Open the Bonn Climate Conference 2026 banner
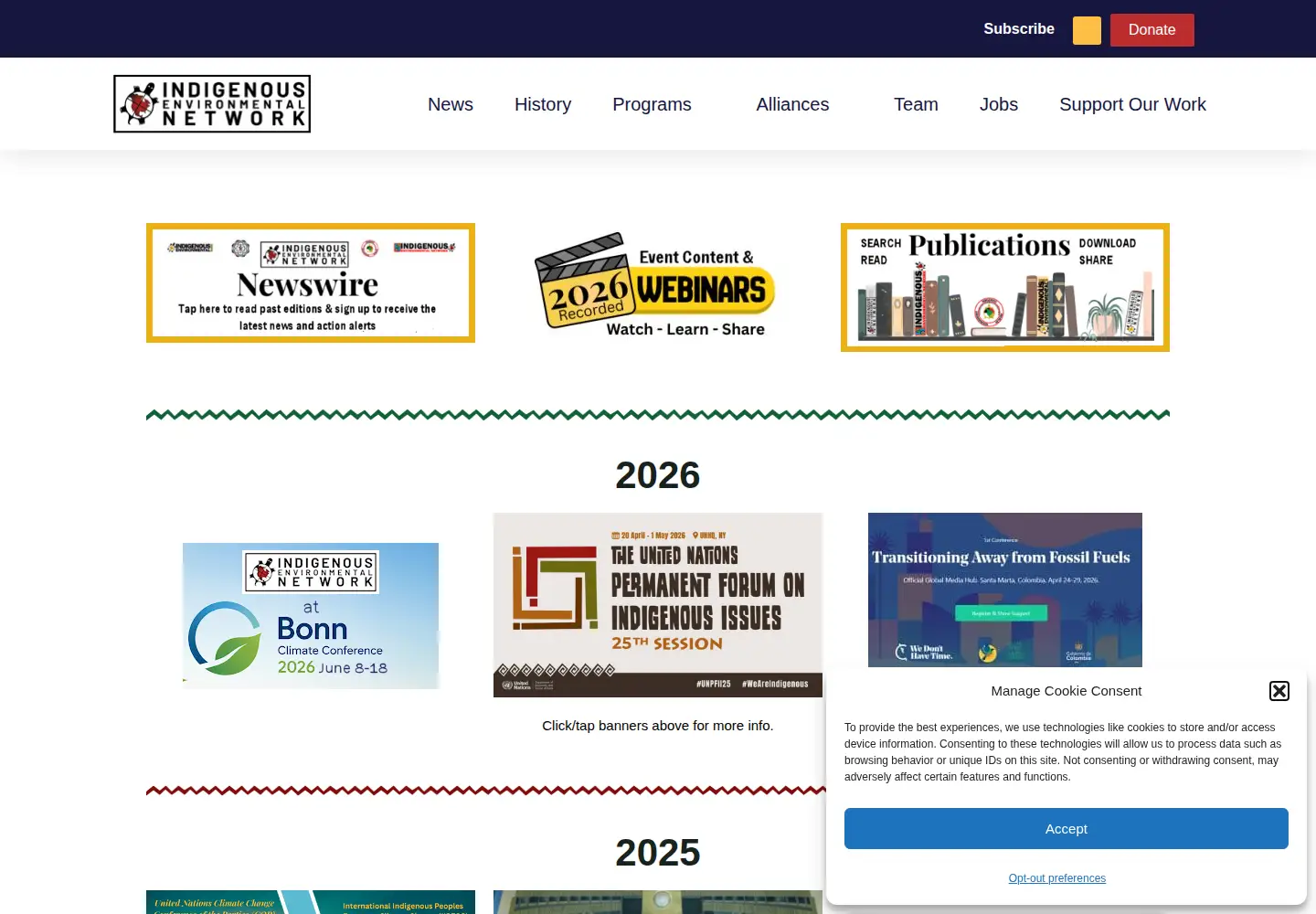 (x=311, y=616)
